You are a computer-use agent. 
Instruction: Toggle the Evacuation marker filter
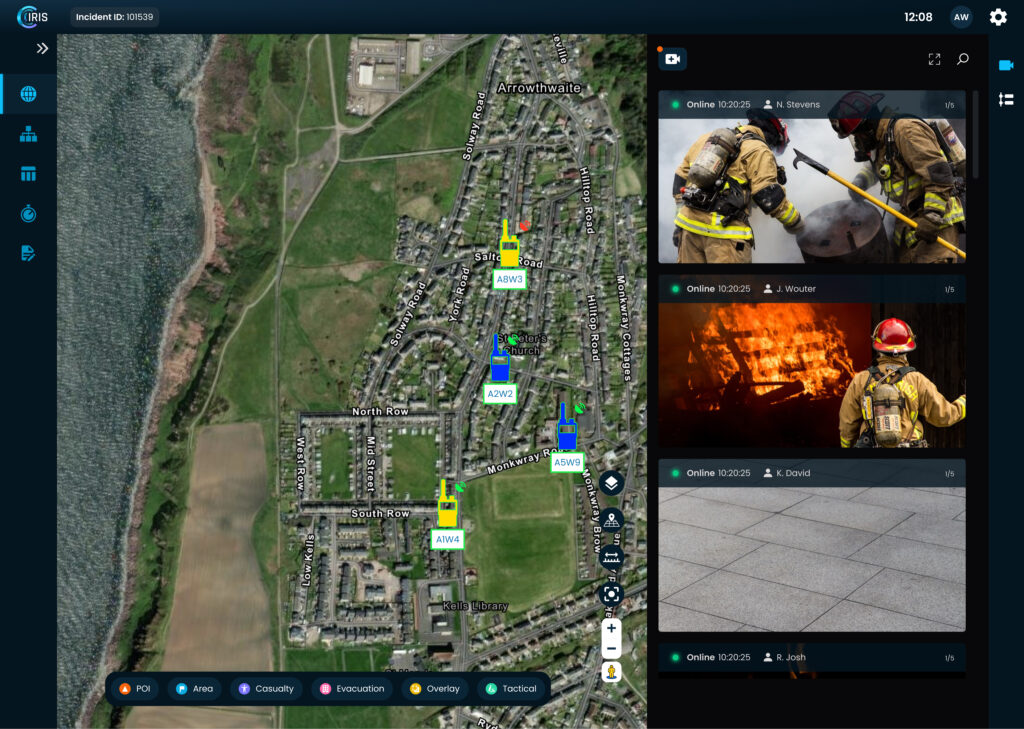click(x=352, y=689)
